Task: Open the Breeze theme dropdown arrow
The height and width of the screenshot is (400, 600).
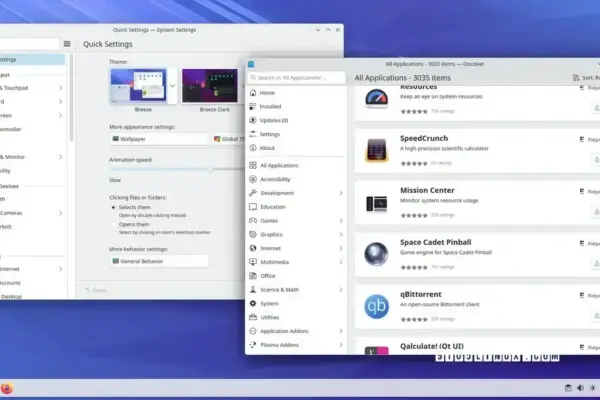Action: 173,86
